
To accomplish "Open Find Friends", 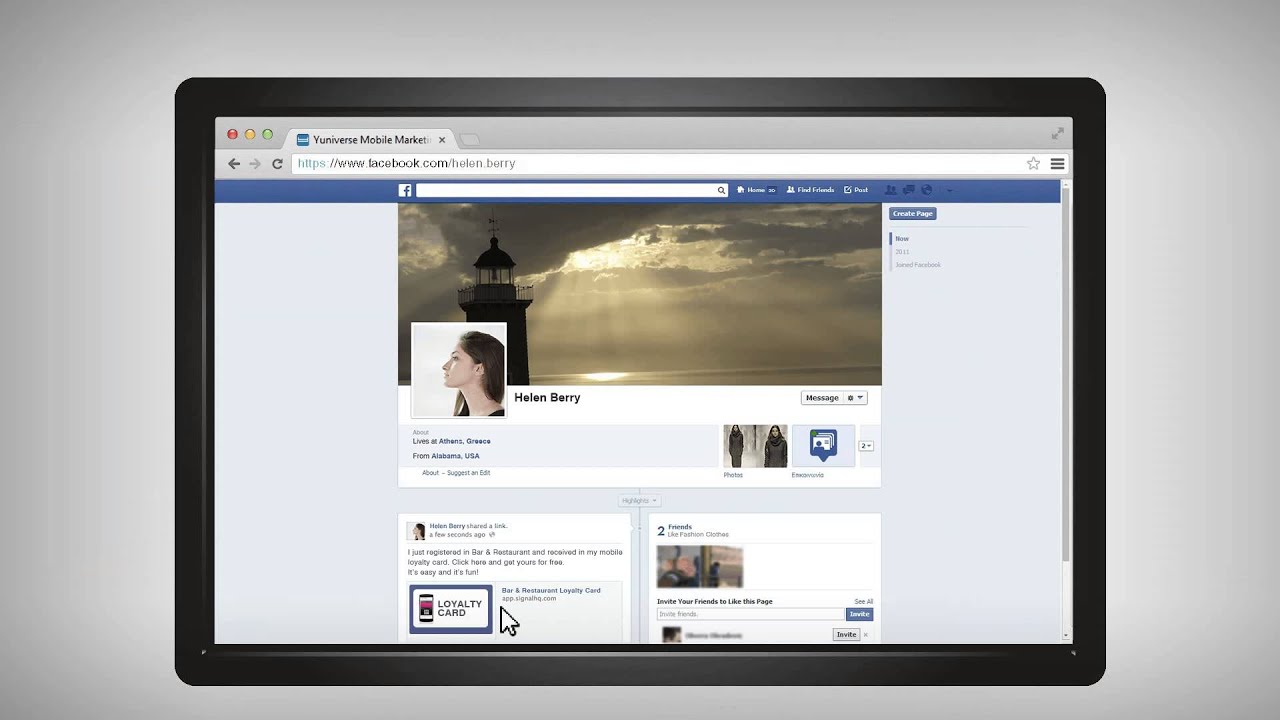I will pos(810,190).
